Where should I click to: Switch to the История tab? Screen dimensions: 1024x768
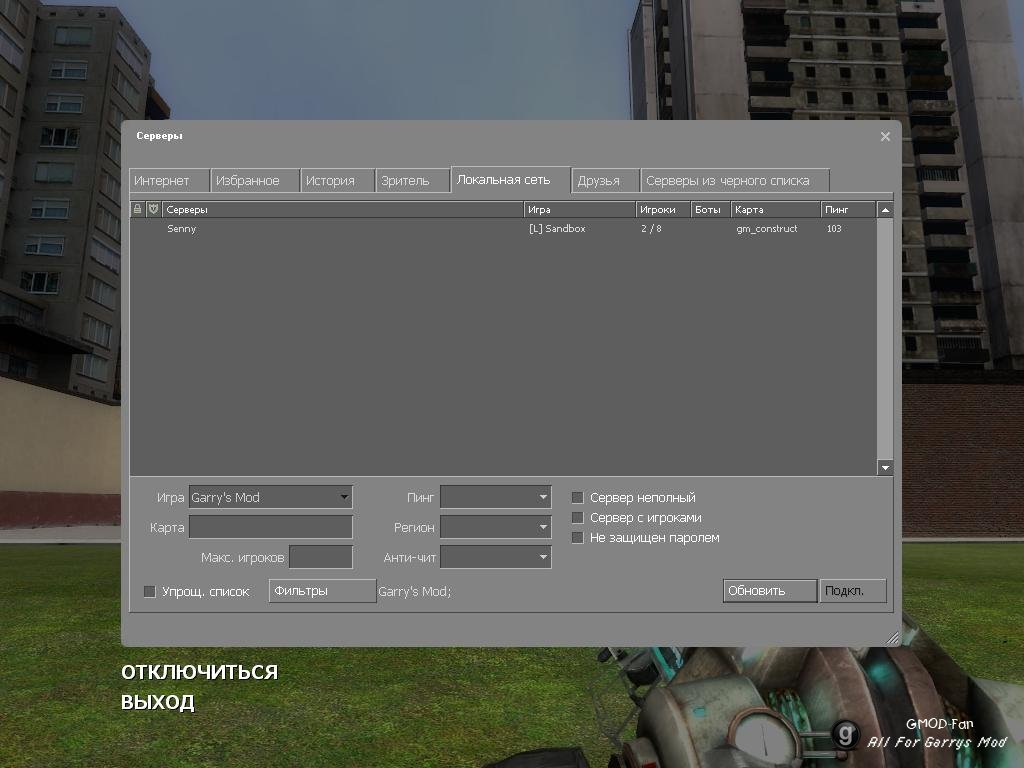coord(338,181)
